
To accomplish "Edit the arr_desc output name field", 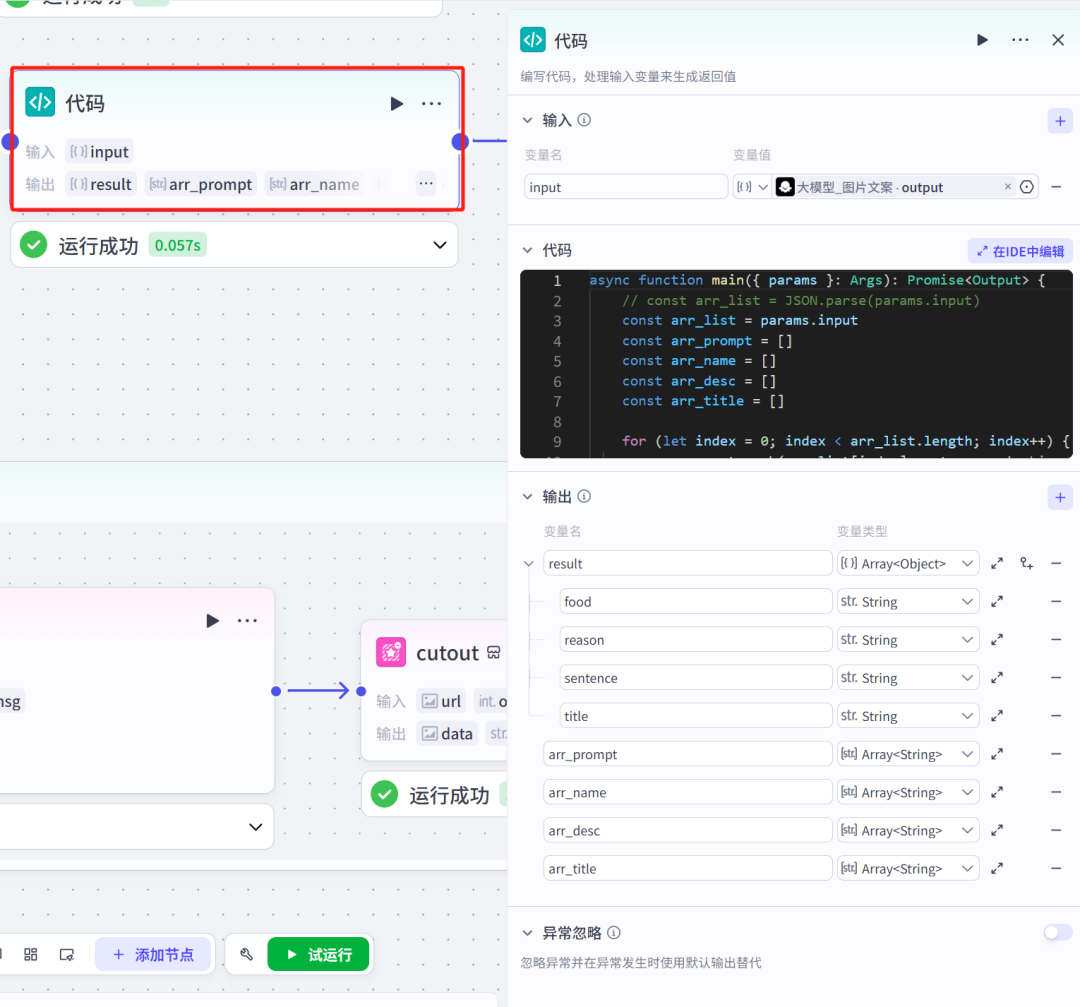I will (x=687, y=831).
